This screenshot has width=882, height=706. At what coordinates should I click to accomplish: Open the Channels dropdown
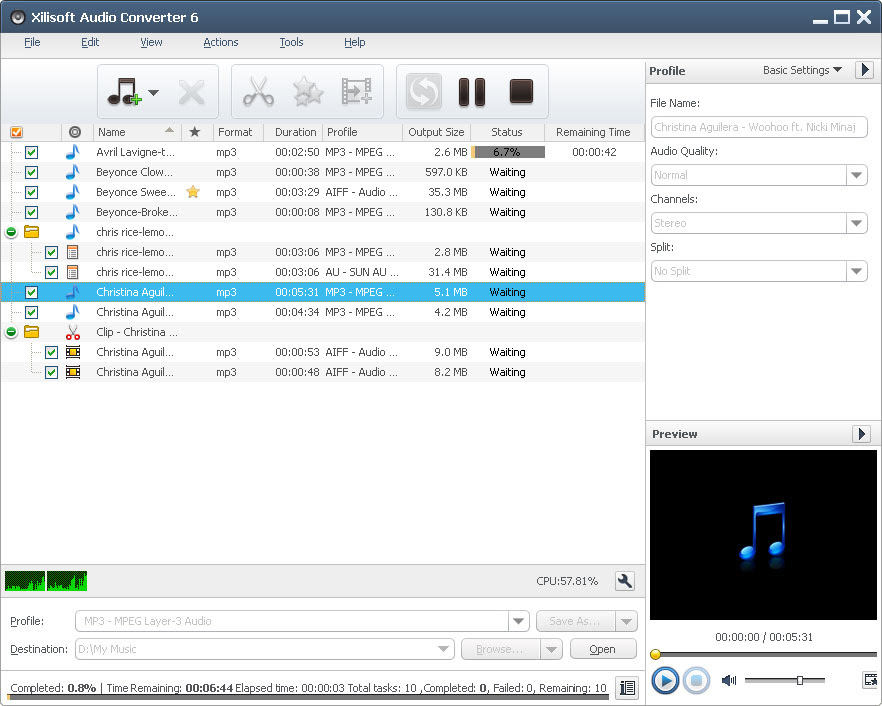856,222
